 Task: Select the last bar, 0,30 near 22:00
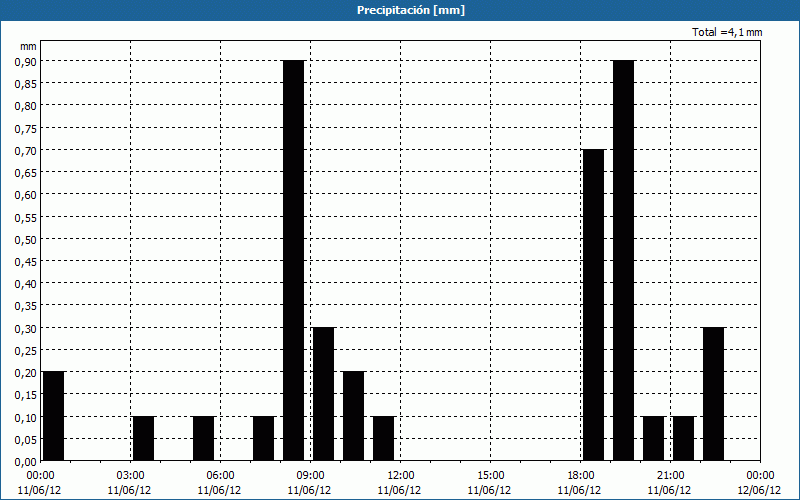713,393
